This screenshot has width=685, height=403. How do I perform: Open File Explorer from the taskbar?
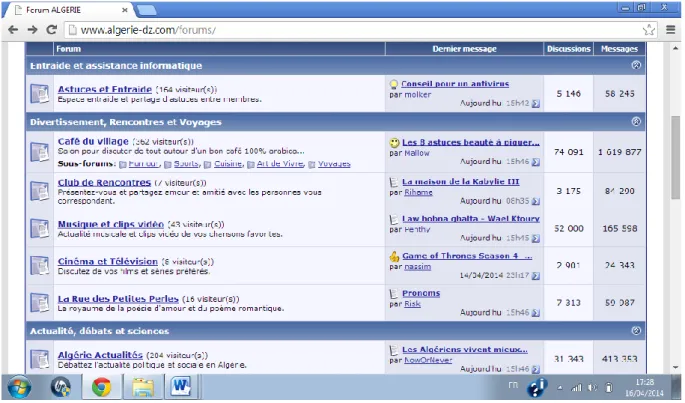click(x=143, y=387)
